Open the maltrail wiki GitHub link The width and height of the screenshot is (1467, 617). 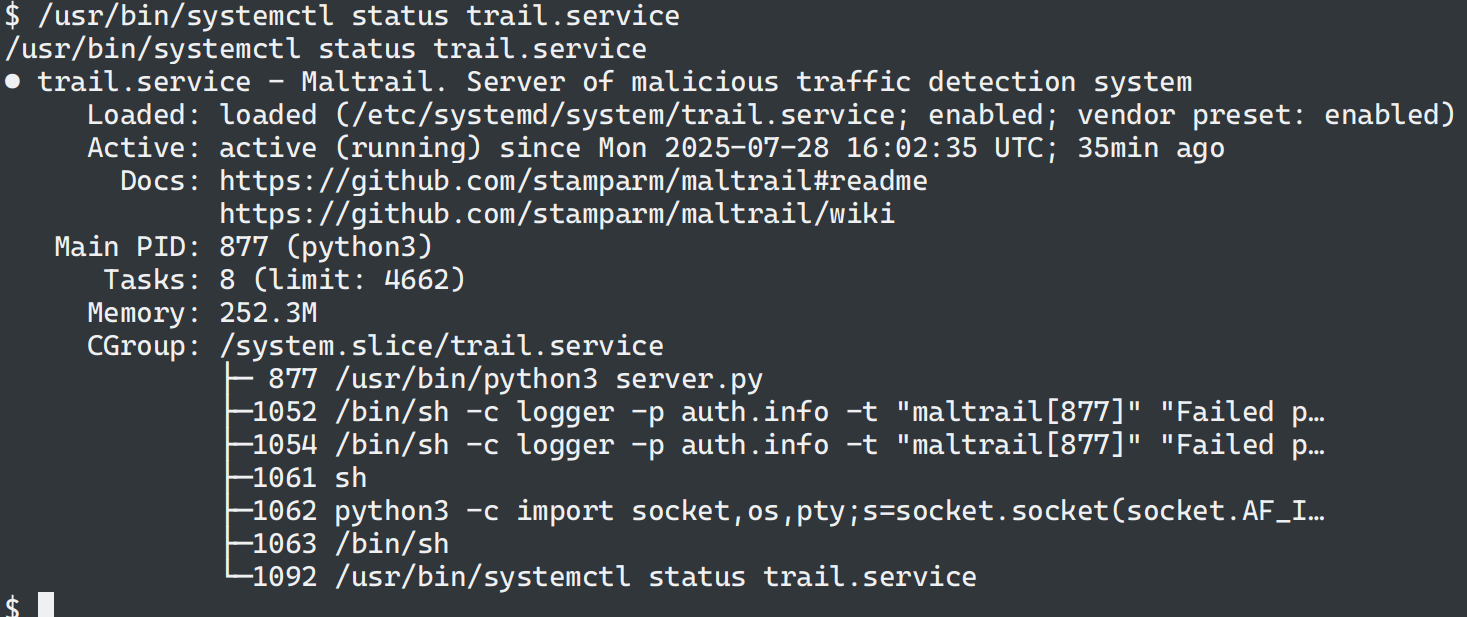pyautogui.click(x=557, y=214)
